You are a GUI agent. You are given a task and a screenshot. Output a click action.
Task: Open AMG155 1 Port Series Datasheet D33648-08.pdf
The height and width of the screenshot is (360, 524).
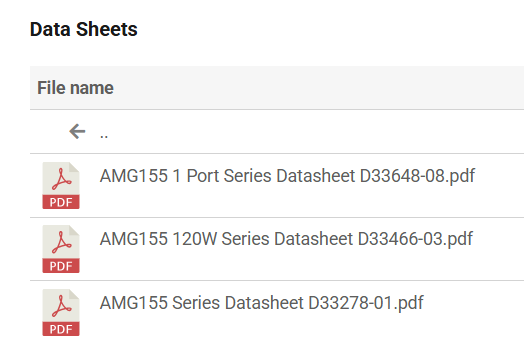[287, 176]
